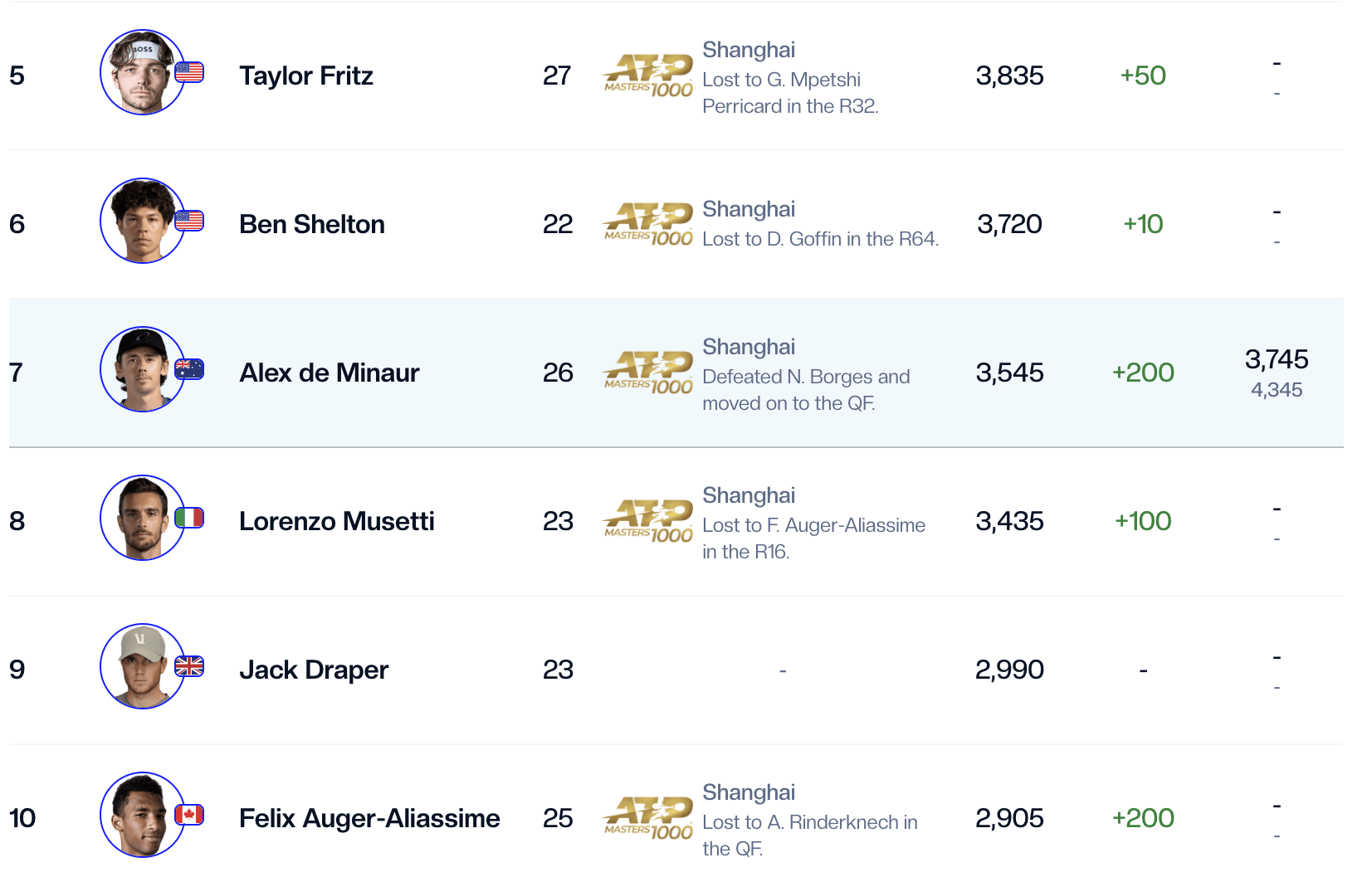Image resolution: width=1372 pixels, height=877 pixels.
Task: Open Taylor Fritz's player name link
Action: point(306,76)
